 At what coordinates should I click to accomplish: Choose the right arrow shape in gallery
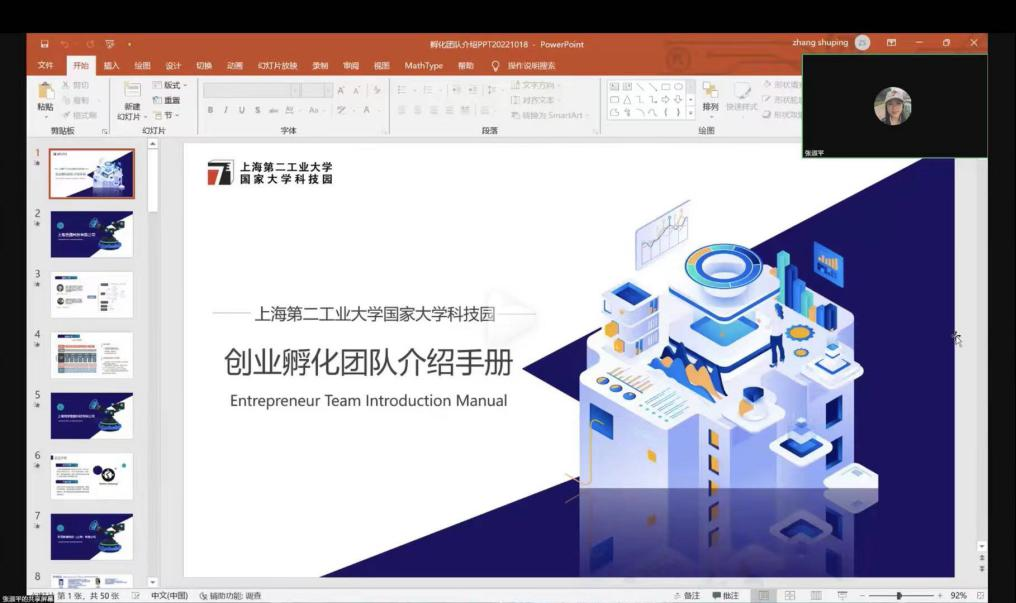click(665, 100)
